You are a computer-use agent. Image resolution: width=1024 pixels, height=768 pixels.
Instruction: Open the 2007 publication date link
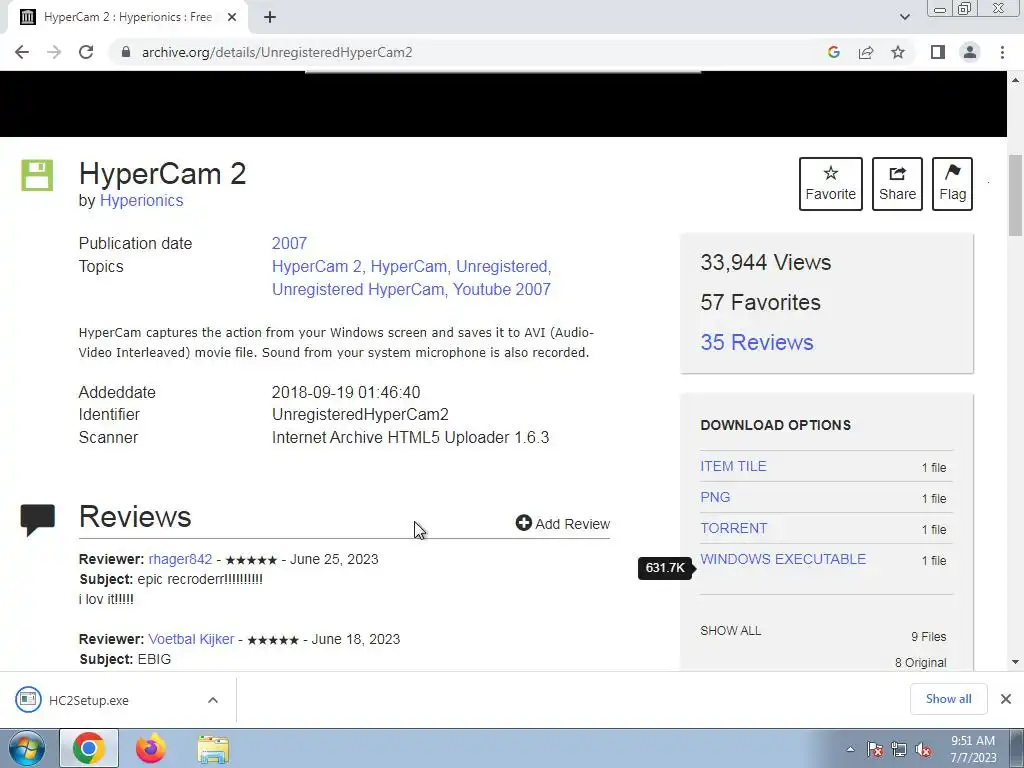pos(289,243)
